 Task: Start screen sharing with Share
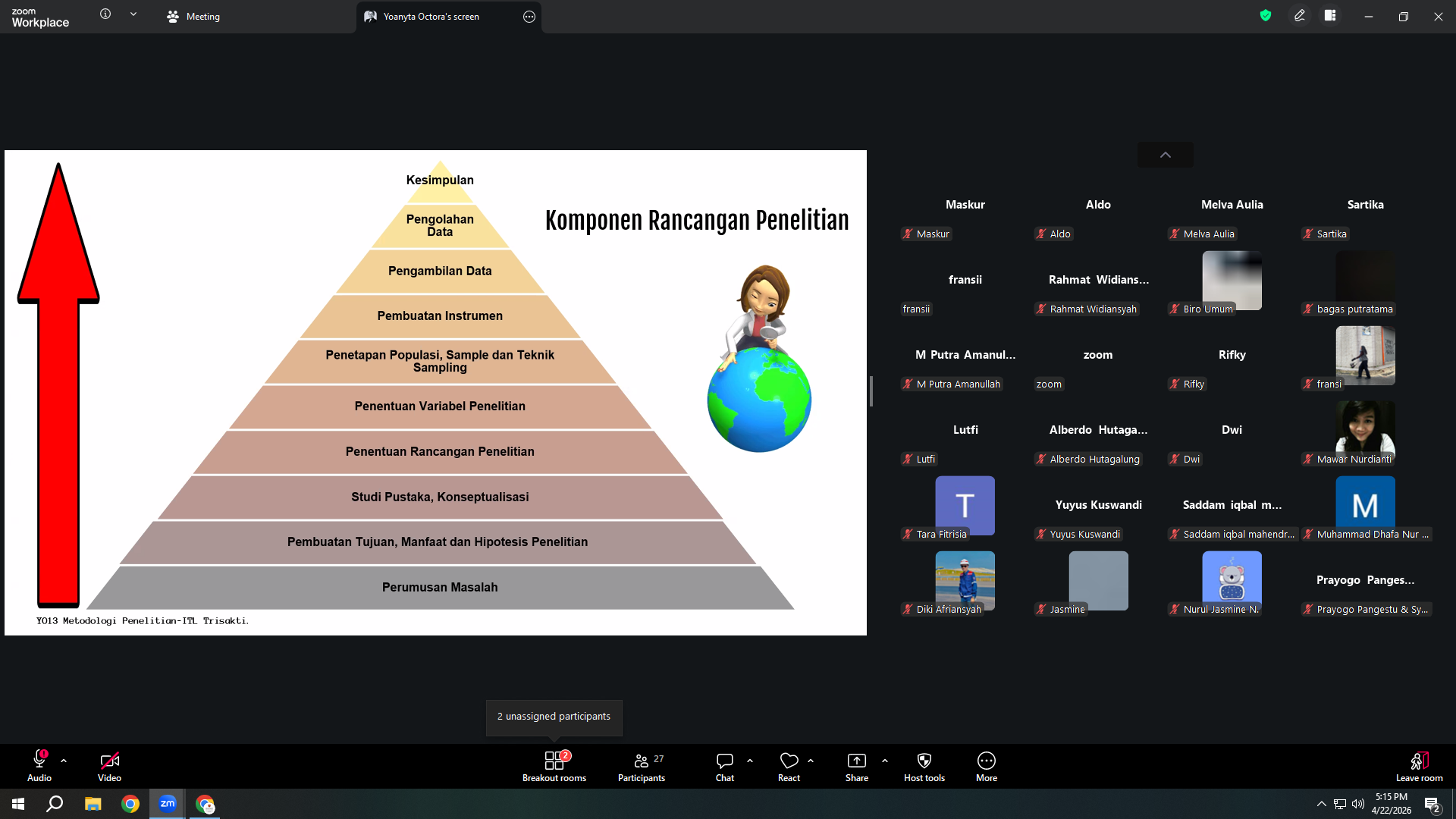857,766
